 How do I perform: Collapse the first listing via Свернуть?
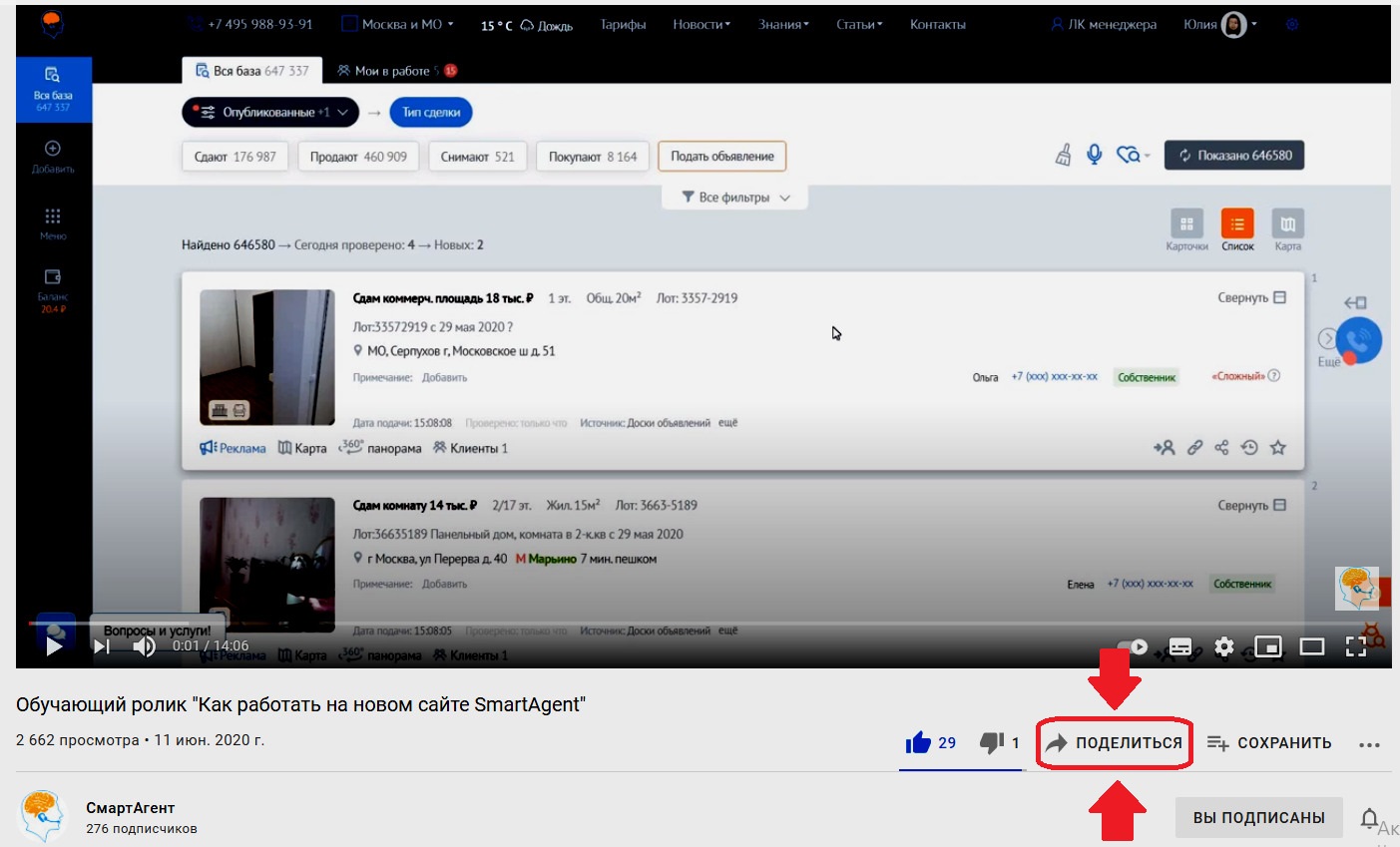tap(1252, 297)
